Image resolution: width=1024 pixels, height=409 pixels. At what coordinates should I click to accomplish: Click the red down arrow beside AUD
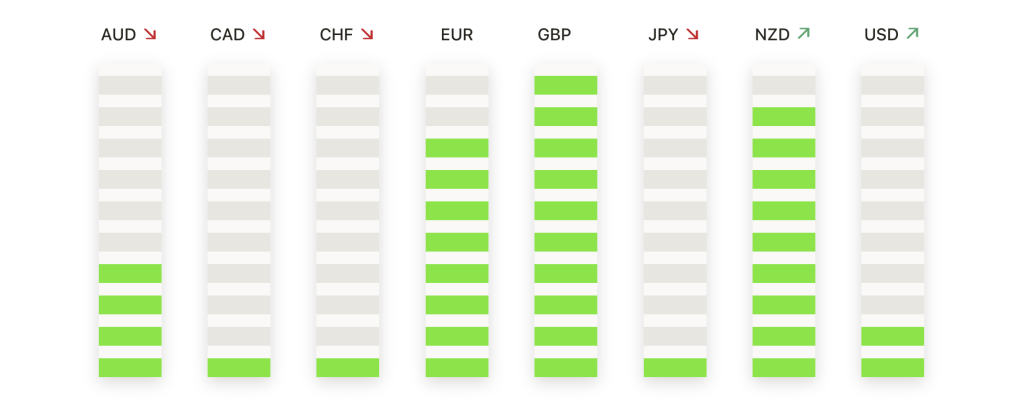tap(150, 35)
